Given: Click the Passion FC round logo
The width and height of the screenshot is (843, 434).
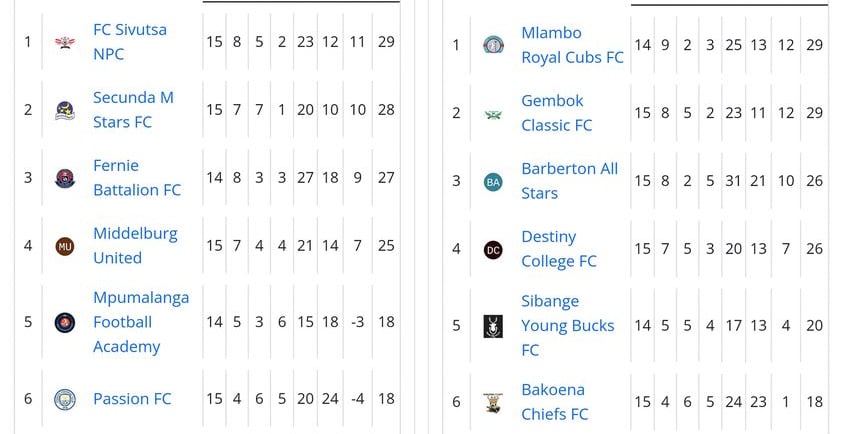Looking at the screenshot, I should pos(65,399).
